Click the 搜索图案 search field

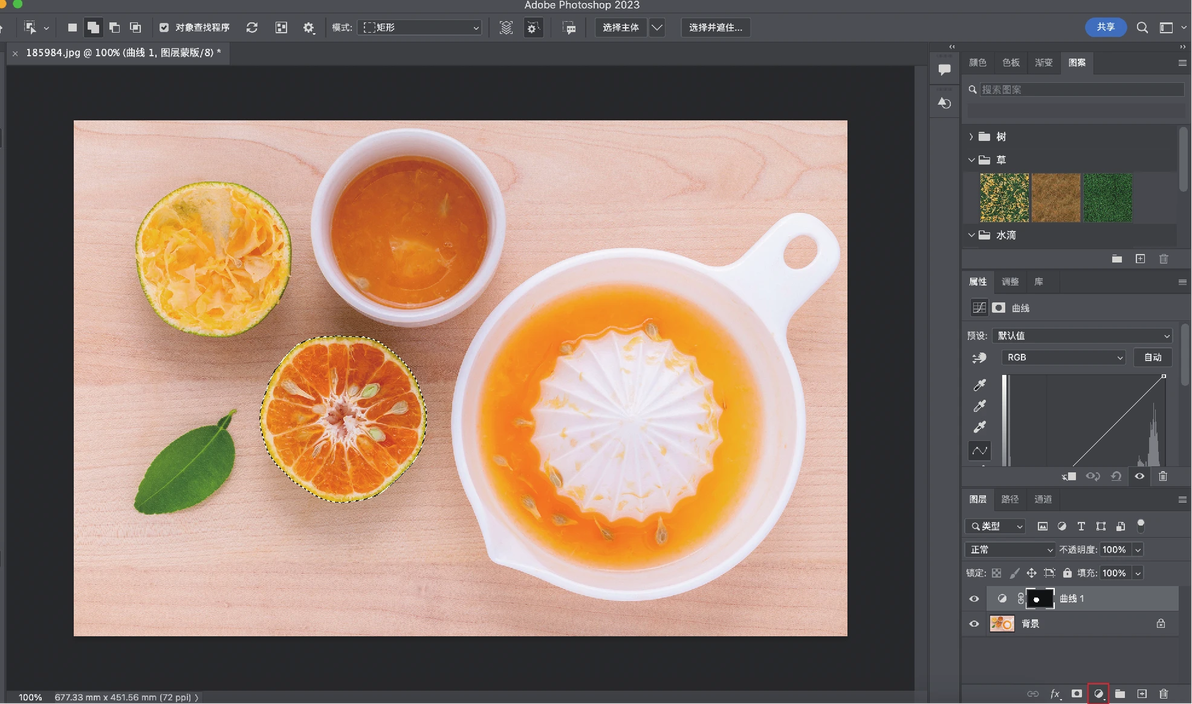tap(1079, 90)
